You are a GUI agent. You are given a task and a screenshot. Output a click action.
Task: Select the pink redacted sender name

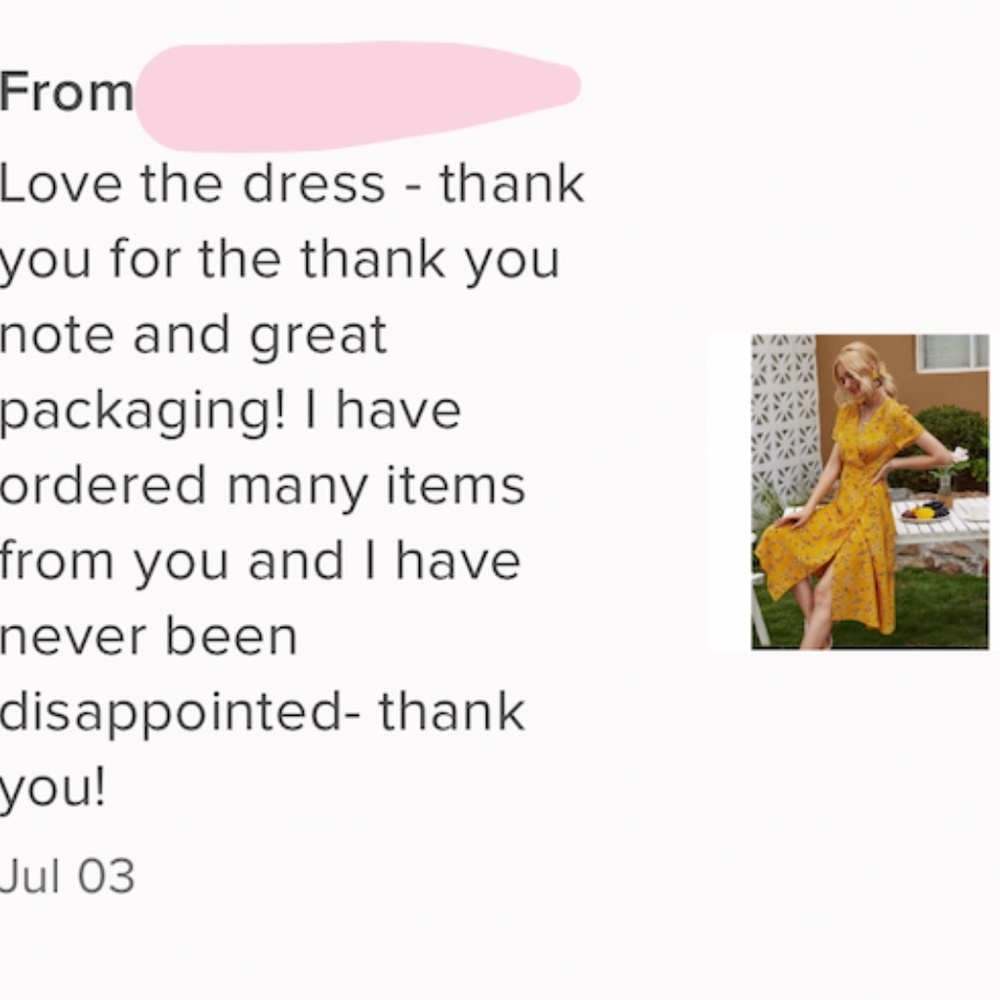(356, 94)
